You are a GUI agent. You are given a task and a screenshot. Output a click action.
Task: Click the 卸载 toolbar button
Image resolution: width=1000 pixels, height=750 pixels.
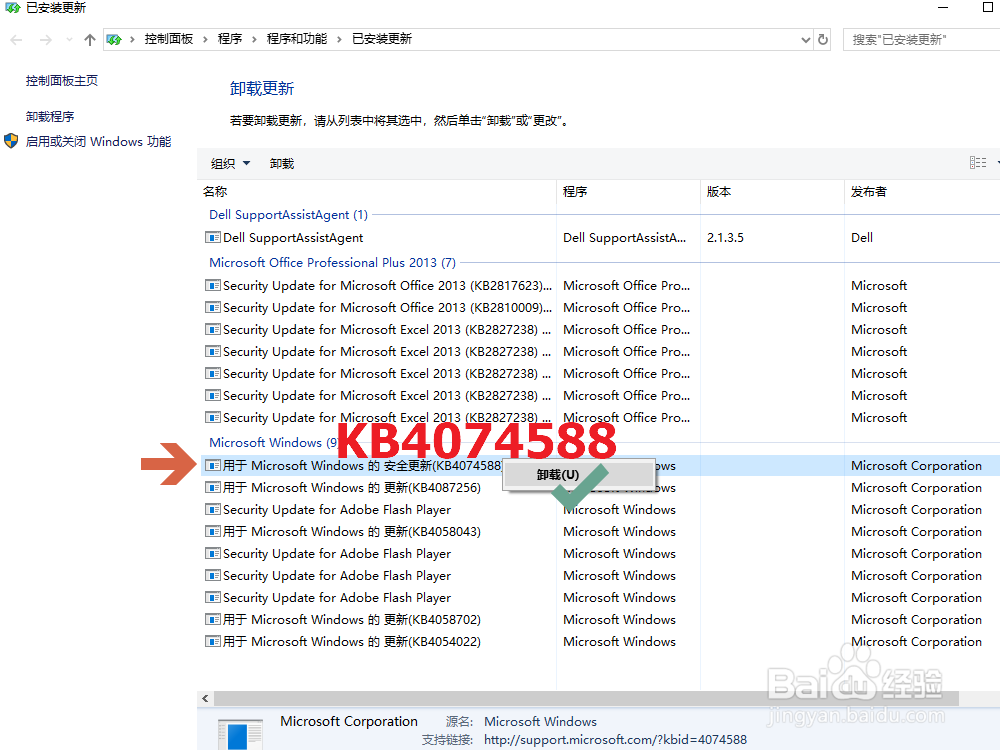click(282, 164)
